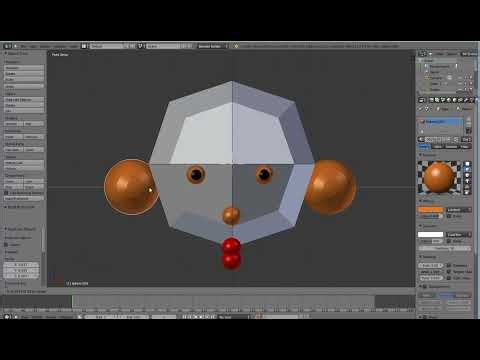The width and height of the screenshot is (480, 360).
Task: Enable the Shadeless checkbox
Action: [449, 265]
